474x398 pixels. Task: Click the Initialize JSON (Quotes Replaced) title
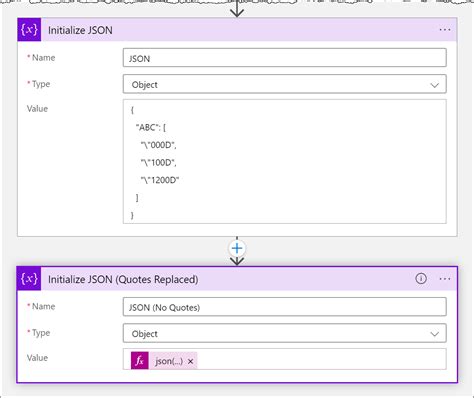click(x=123, y=279)
